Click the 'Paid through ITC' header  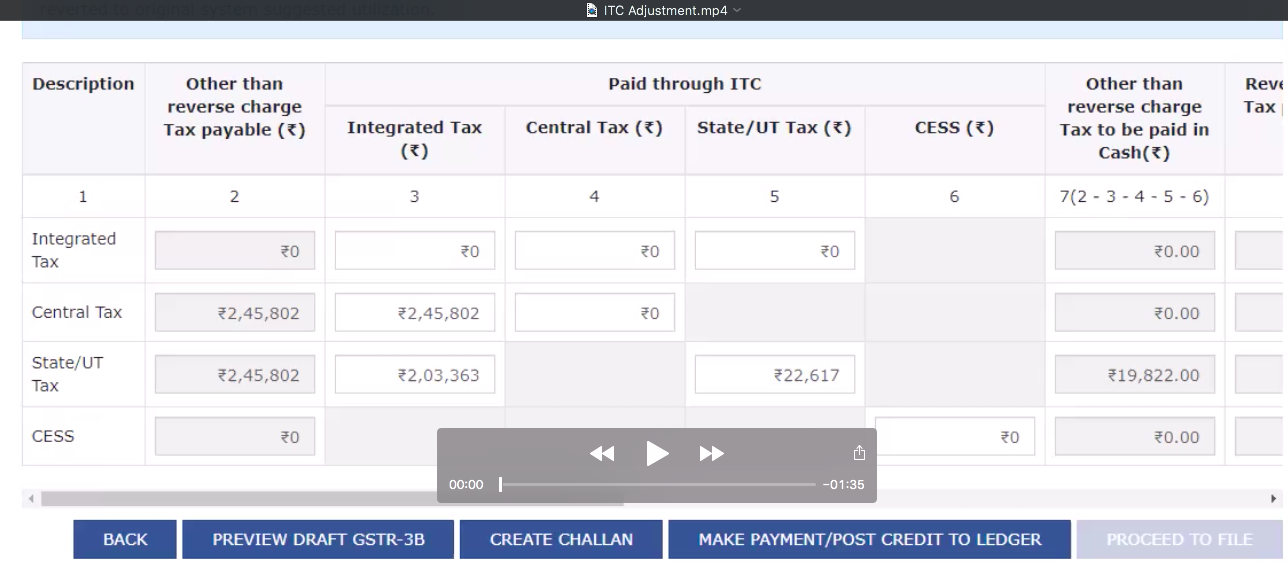(x=685, y=84)
